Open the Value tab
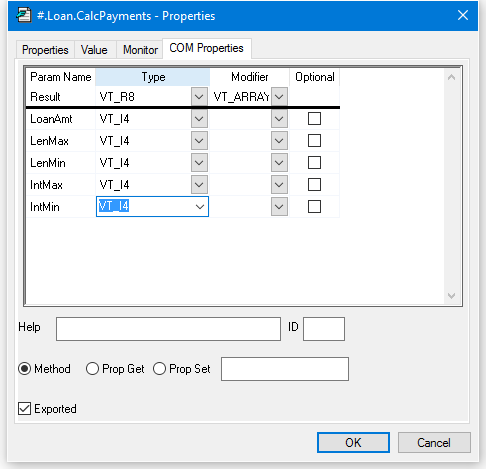486x469 pixels. (94, 50)
